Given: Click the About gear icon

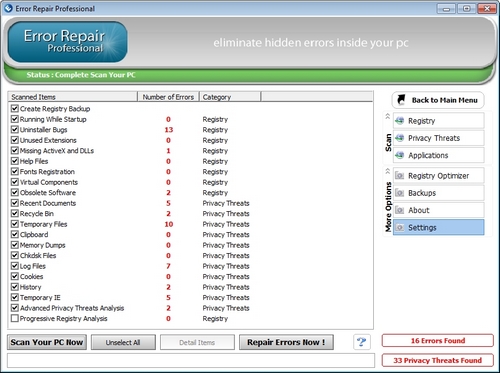Looking at the screenshot, I should tap(399, 210).
